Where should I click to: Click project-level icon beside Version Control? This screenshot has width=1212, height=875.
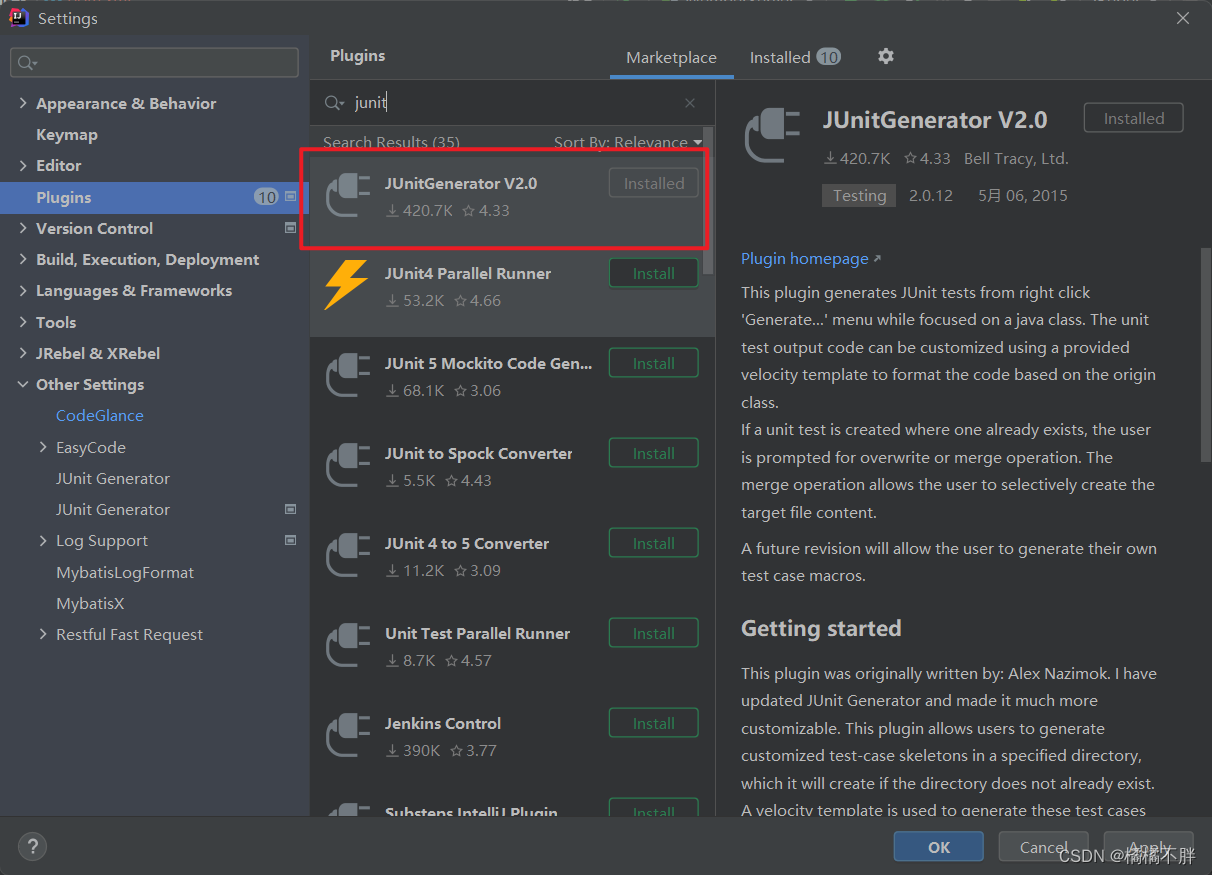point(291,228)
